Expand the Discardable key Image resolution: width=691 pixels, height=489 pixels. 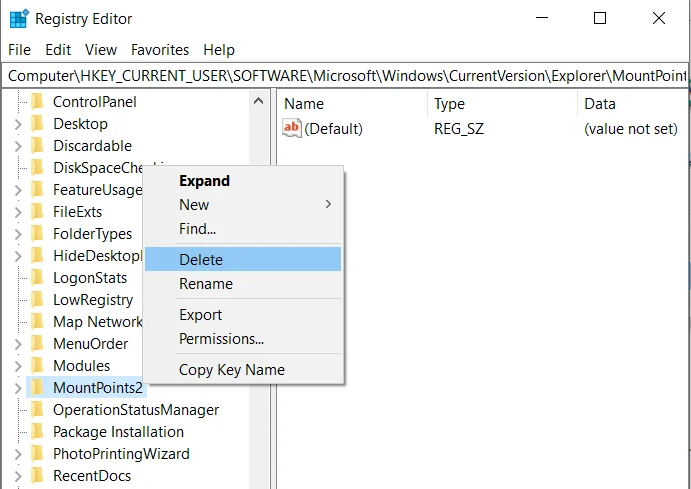pos(18,146)
